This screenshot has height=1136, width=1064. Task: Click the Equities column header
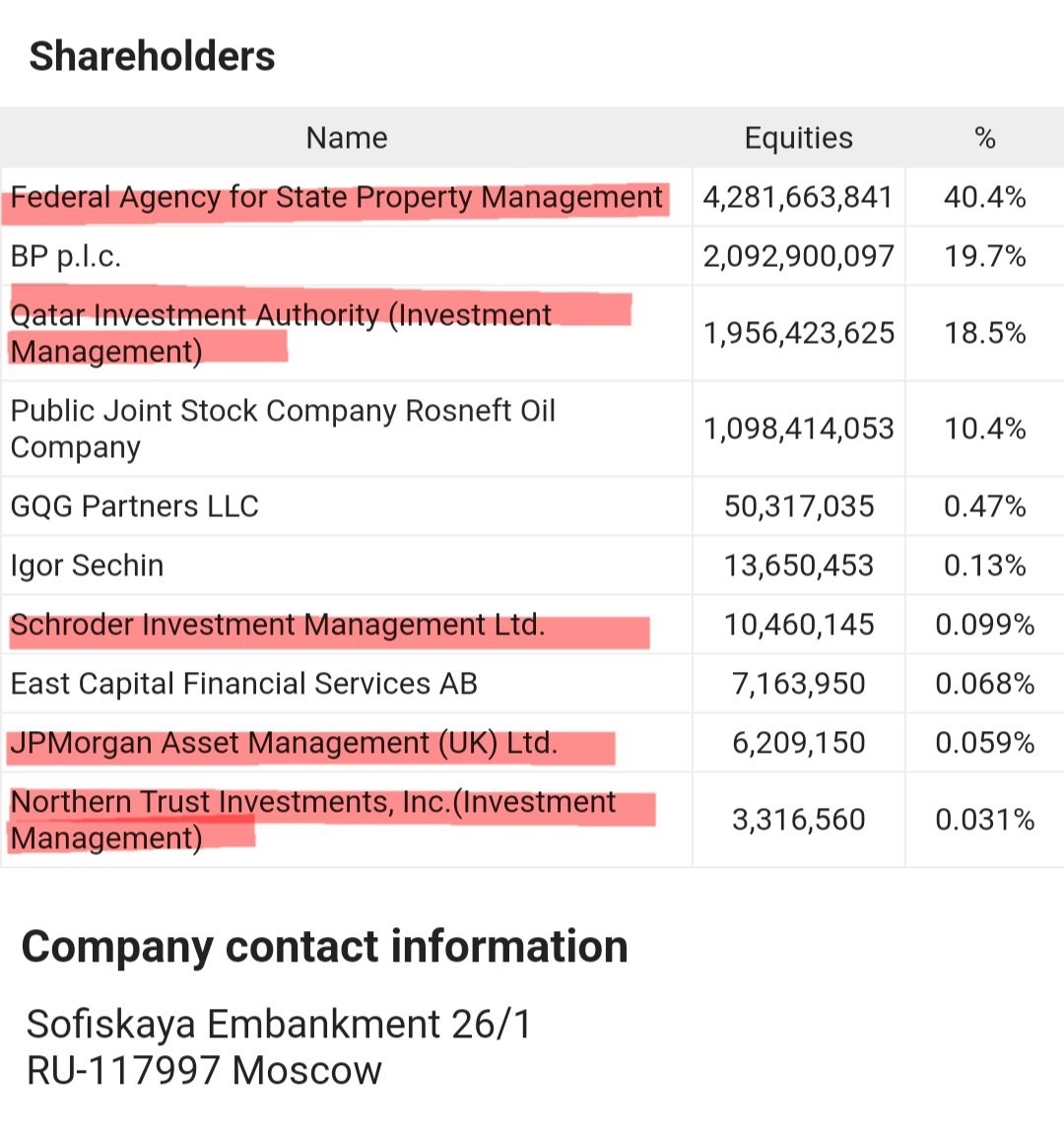(x=798, y=138)
